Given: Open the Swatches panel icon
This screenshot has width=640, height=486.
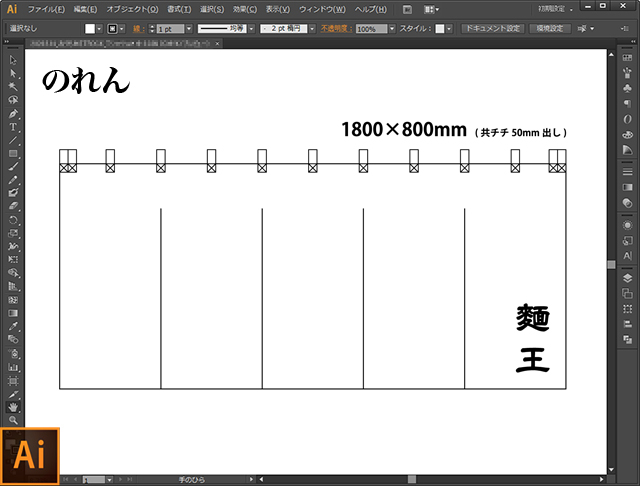Looking at the screenshot, I should [x=627, y=58].
